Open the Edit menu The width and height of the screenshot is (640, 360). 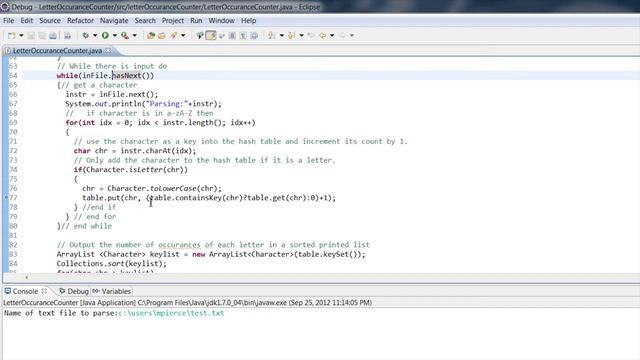point(27,20)
